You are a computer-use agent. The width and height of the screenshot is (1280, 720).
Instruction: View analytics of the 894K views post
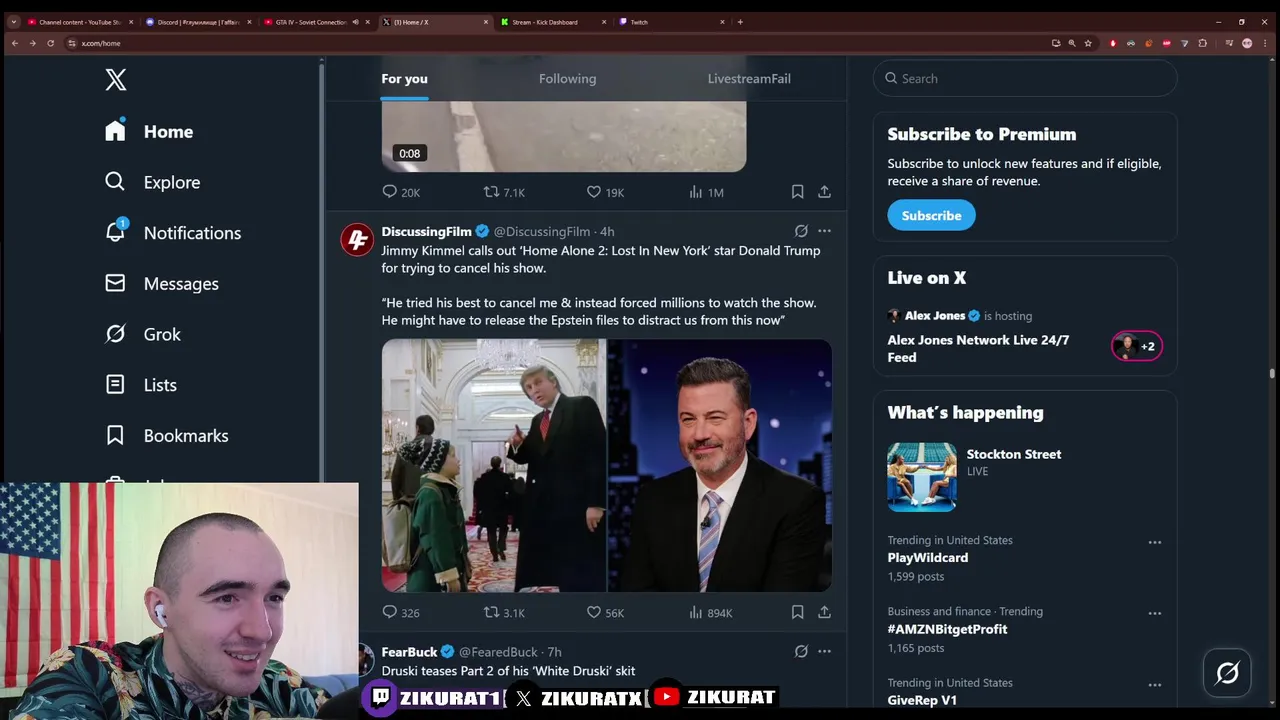pos(710,612)
